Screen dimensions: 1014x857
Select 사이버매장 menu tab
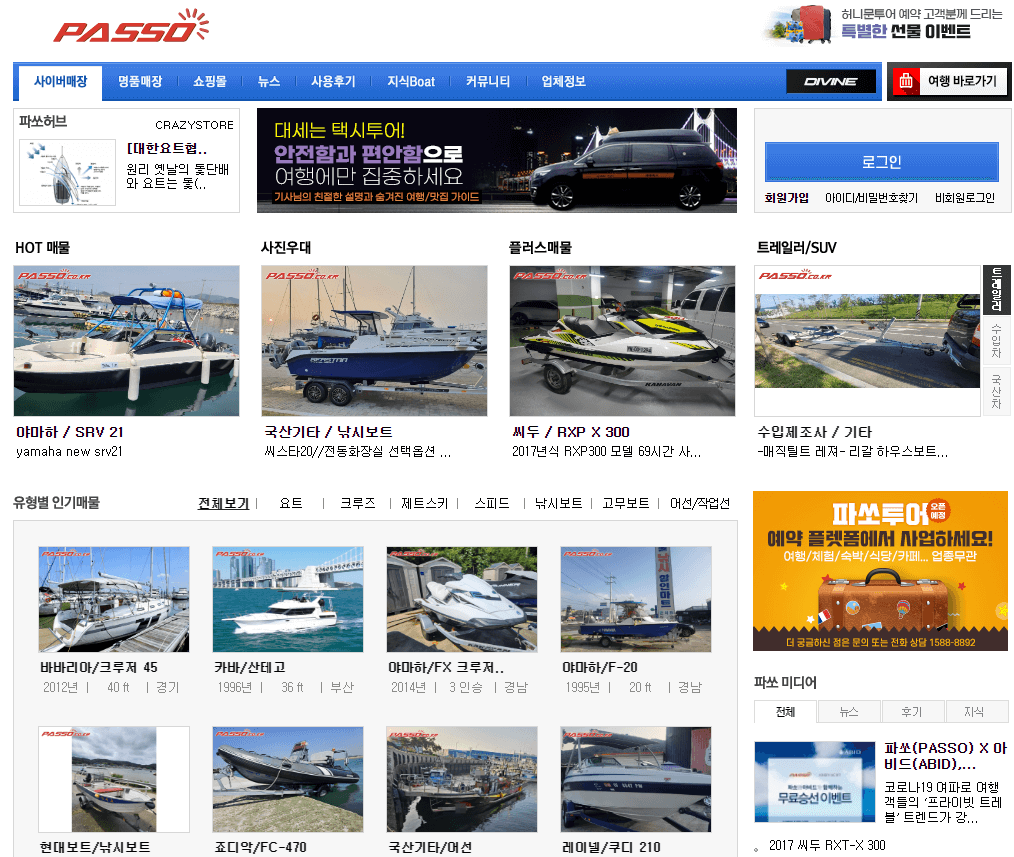[60, 82]
